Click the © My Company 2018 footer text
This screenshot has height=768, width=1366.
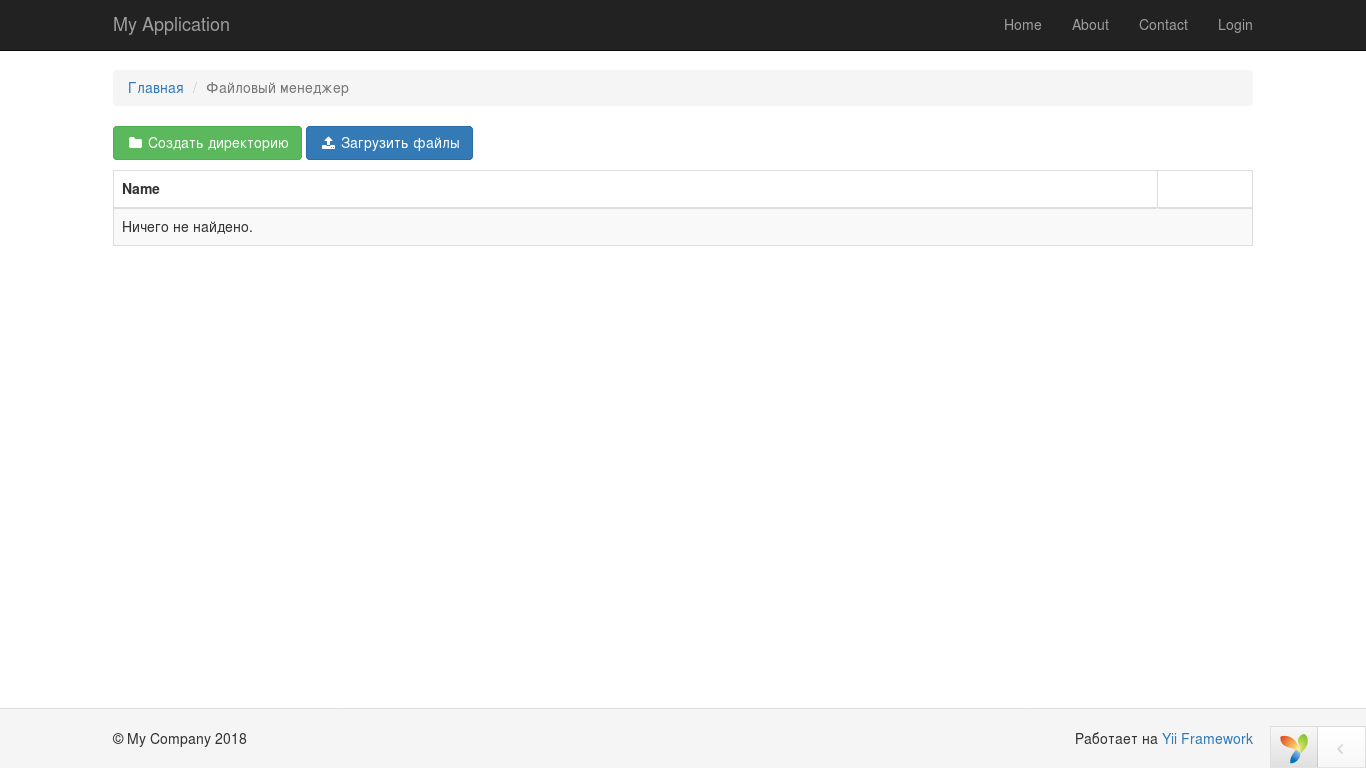[x=180, y=739]
